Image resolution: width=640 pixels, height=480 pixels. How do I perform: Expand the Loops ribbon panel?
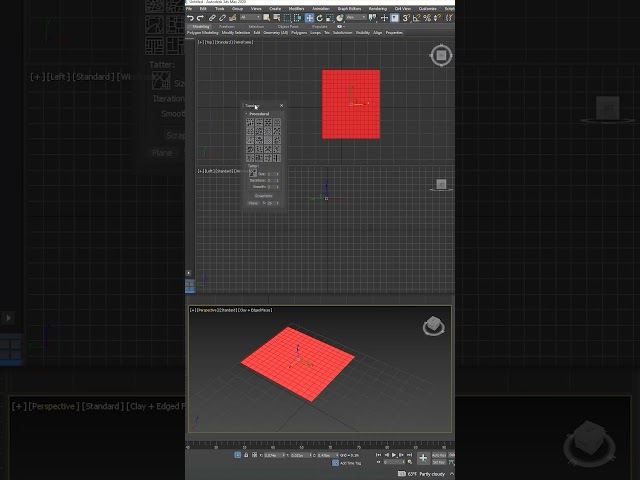(315, 33)
